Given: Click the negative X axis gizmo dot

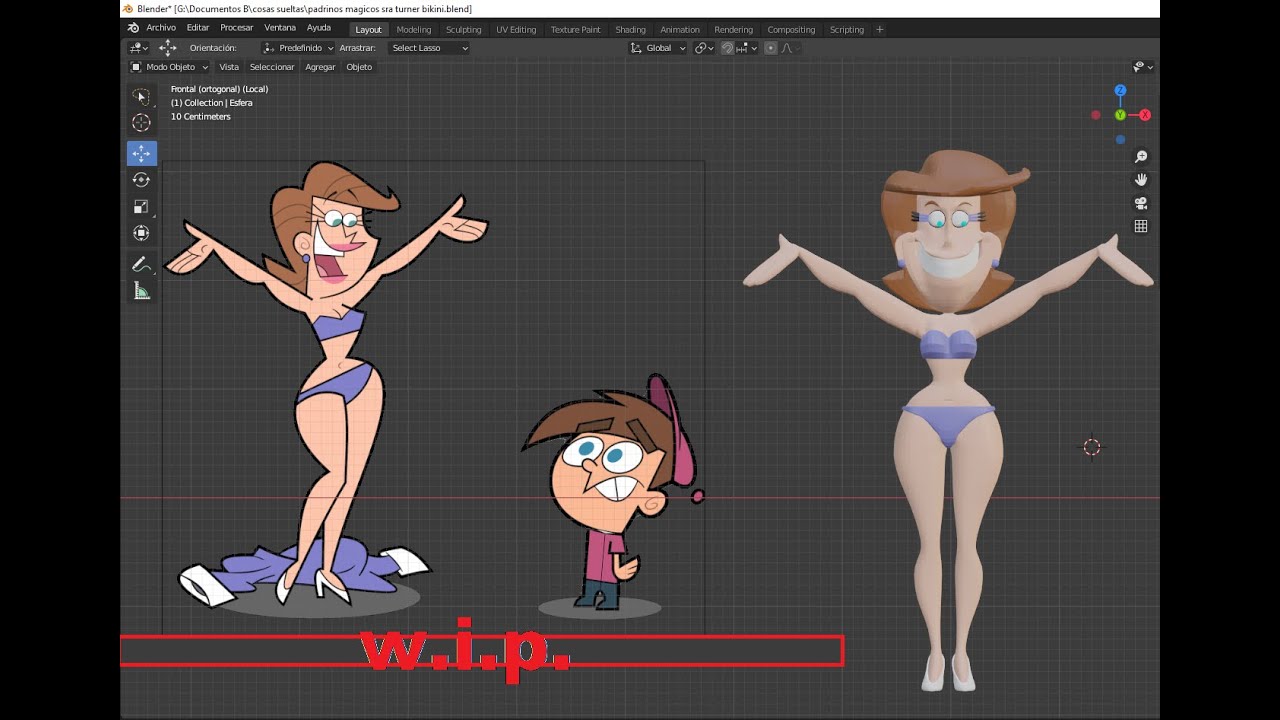Looking at the screenshot, I should point(1096,115).
